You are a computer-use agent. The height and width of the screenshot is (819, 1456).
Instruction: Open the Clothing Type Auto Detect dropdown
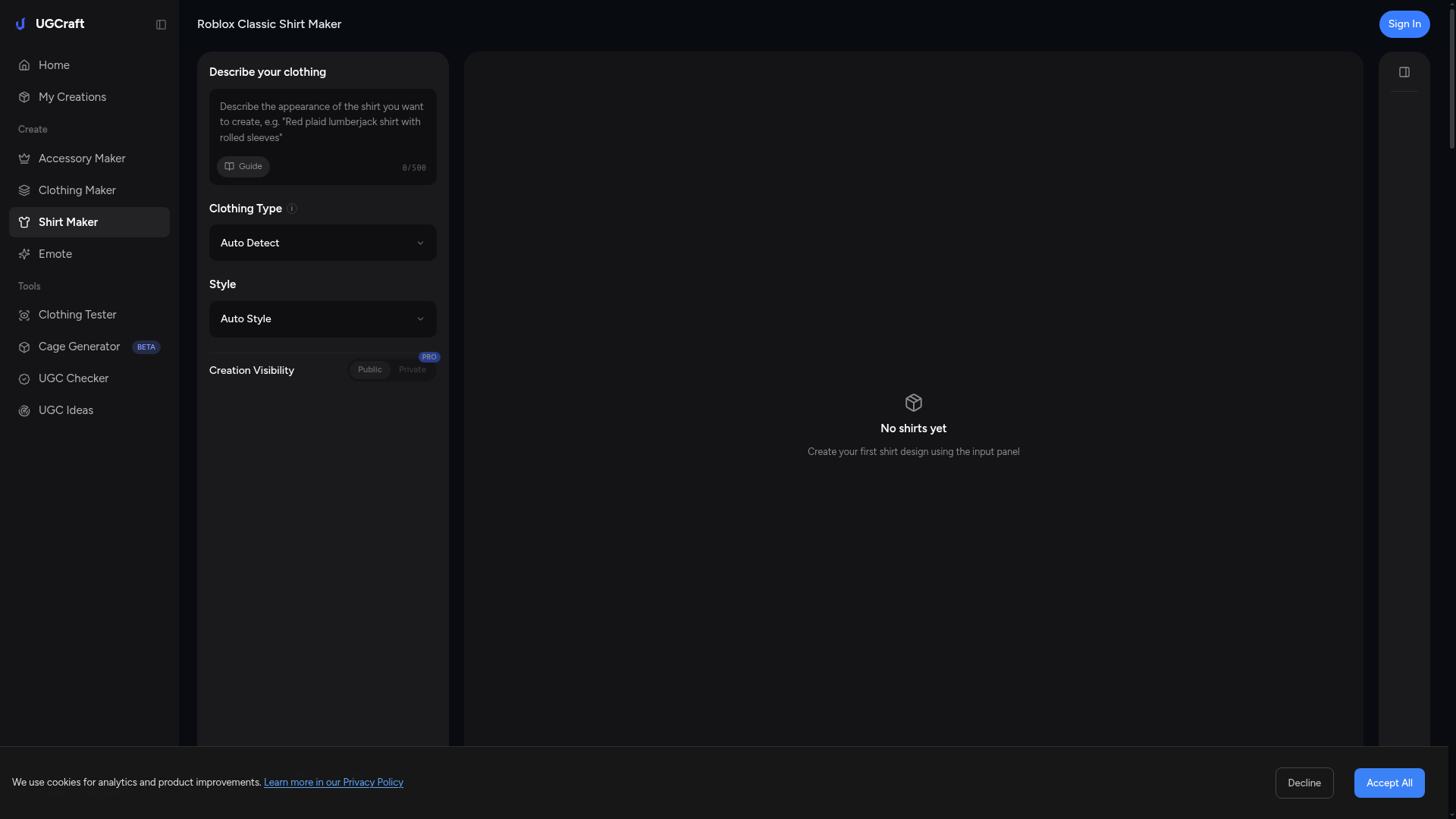pos(323,243)
